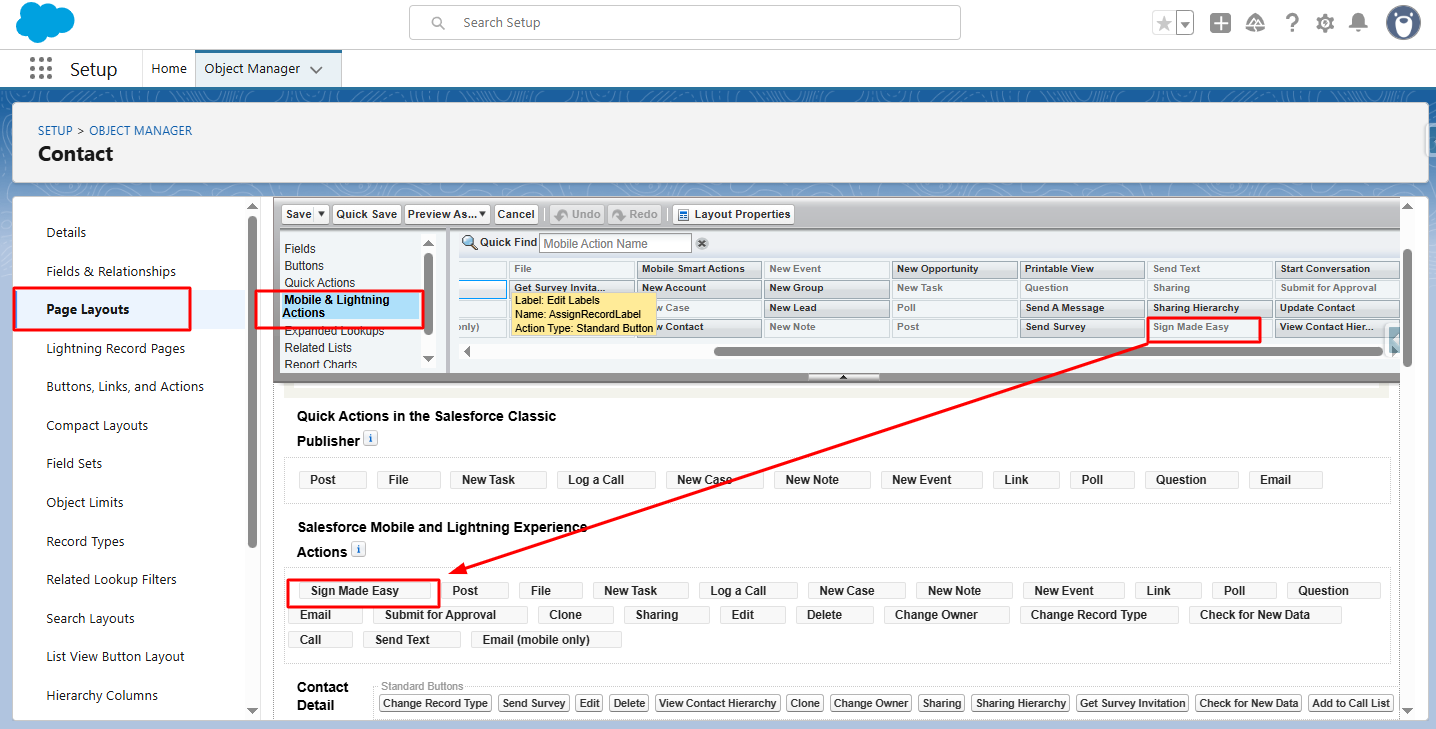Image resolution: width=1436 pixels, height=729 pixels.
Task: Click the Quick Save button
Action: pos(366,214)
